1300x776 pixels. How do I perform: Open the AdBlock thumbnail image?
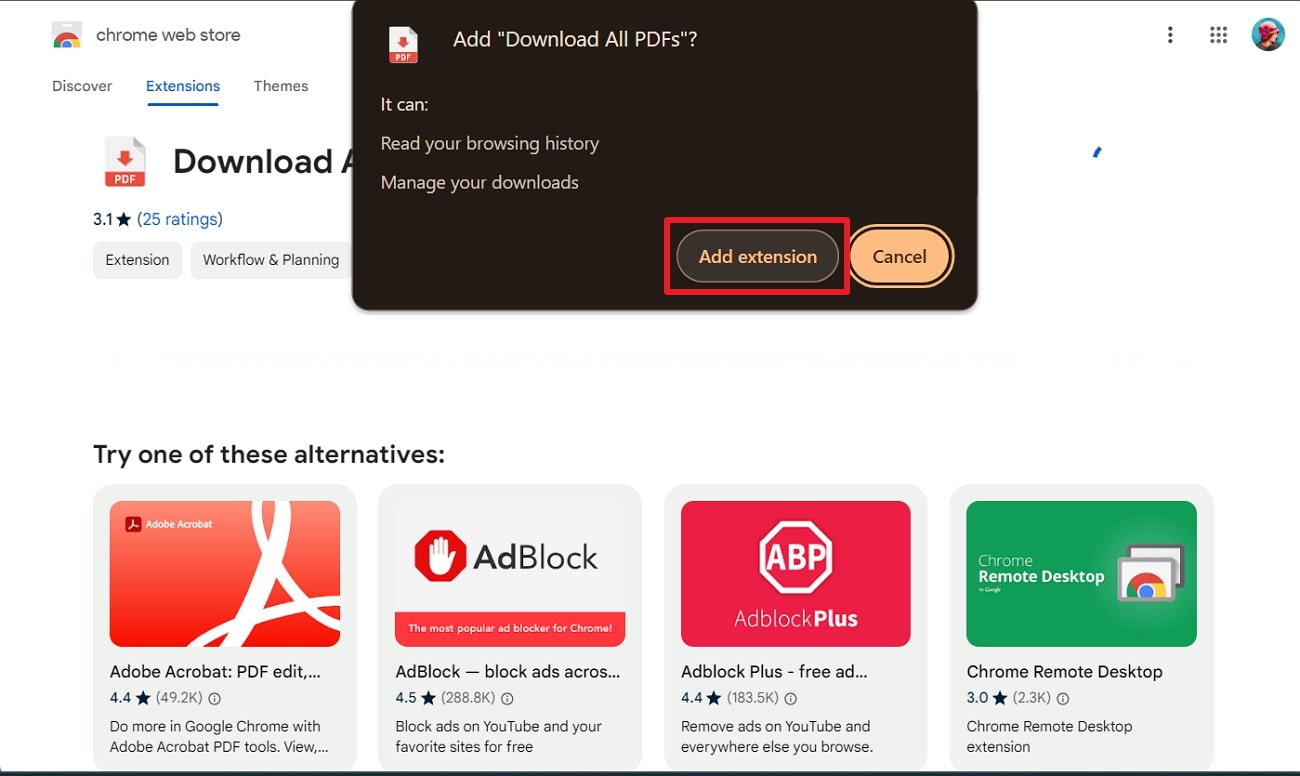point(510,574)
